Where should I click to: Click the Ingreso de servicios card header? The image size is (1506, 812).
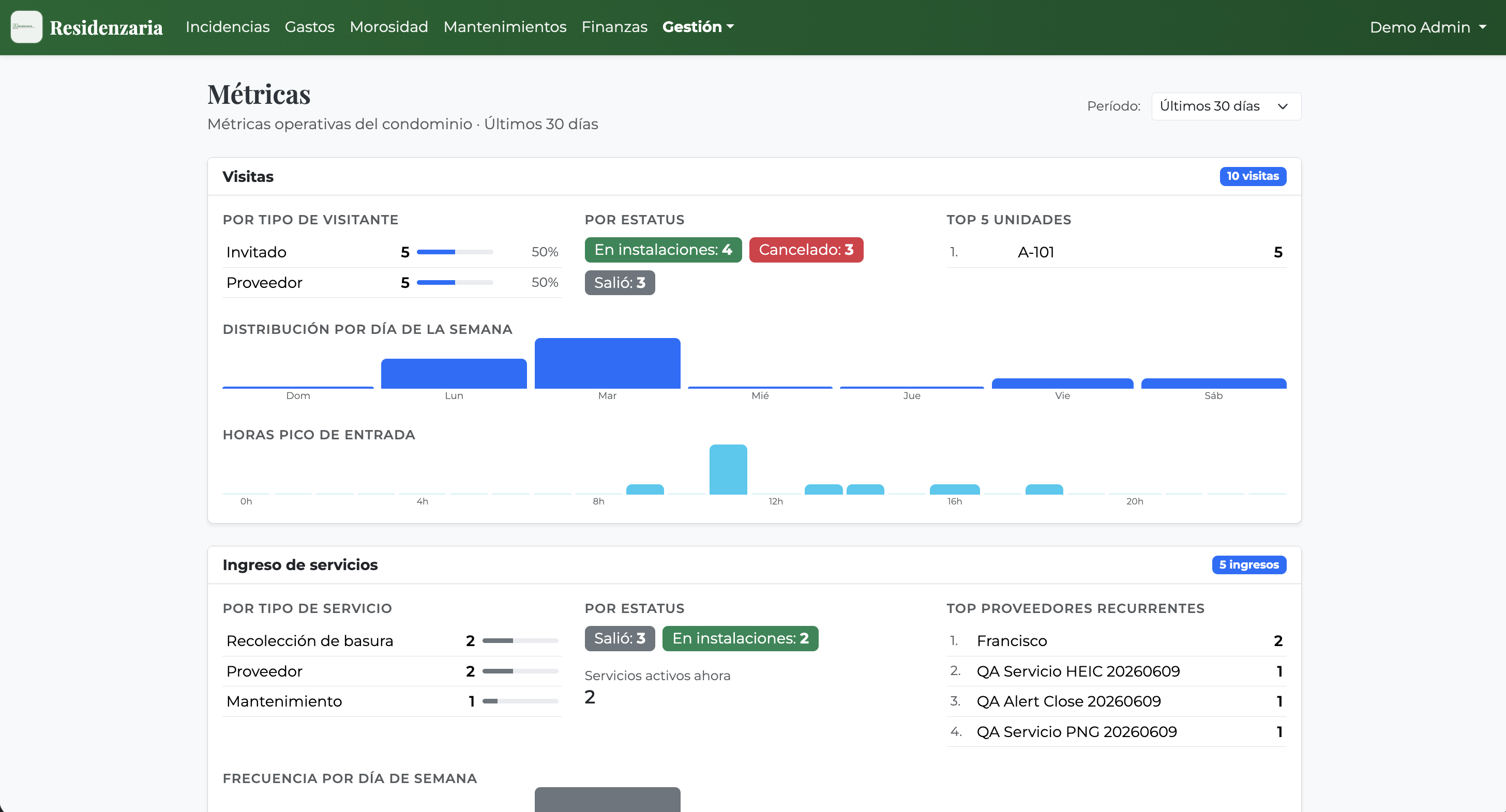click(x=754, y=565)
